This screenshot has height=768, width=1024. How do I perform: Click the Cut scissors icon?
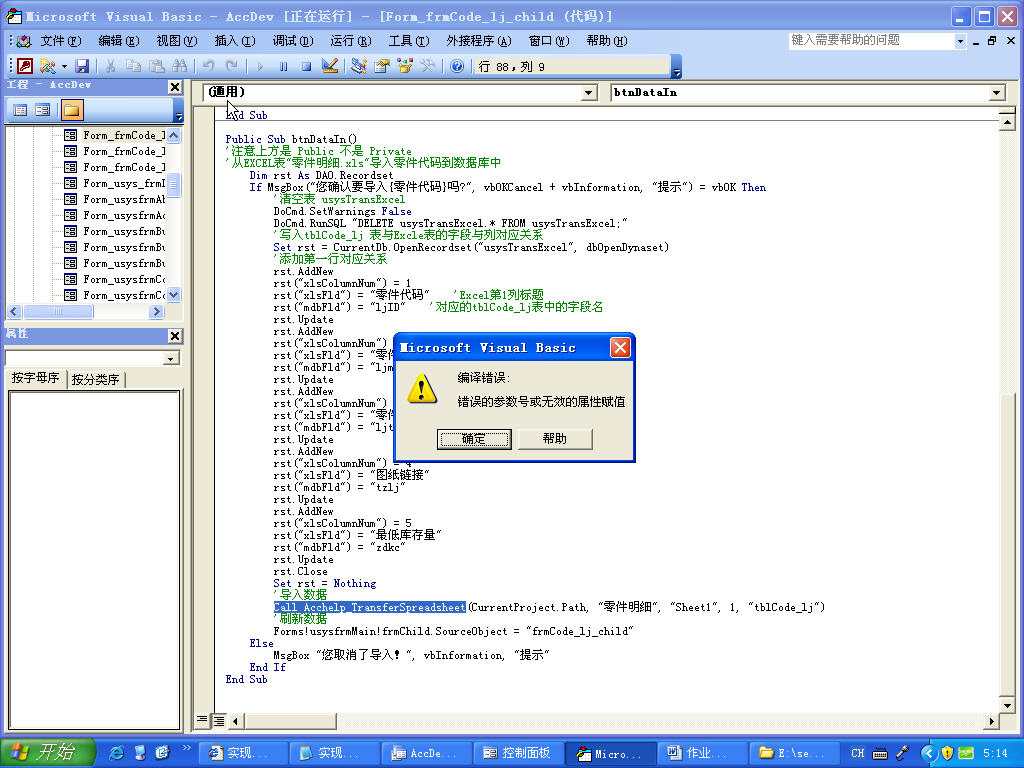point(110,66)
